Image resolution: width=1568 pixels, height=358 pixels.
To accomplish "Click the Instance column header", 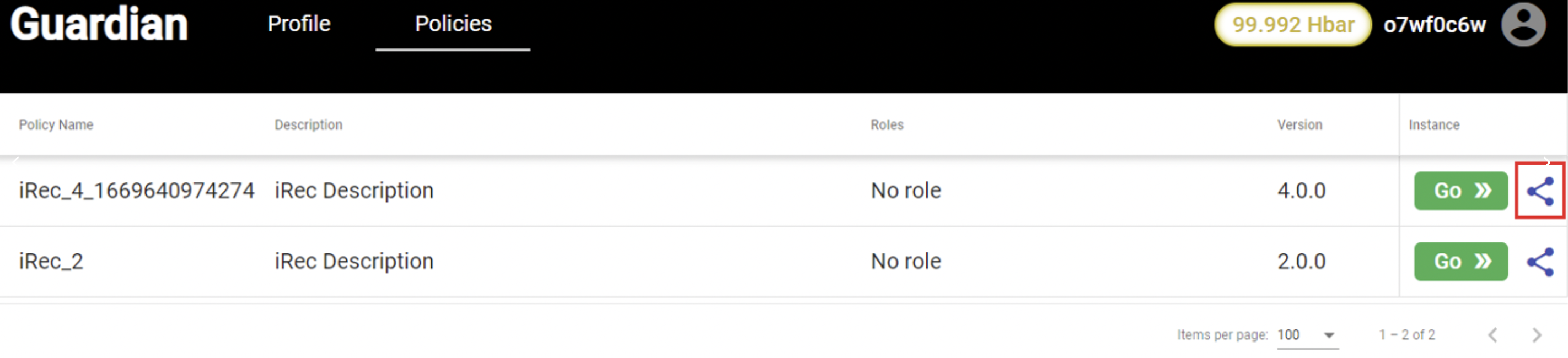I will (x=1433, y=124).
